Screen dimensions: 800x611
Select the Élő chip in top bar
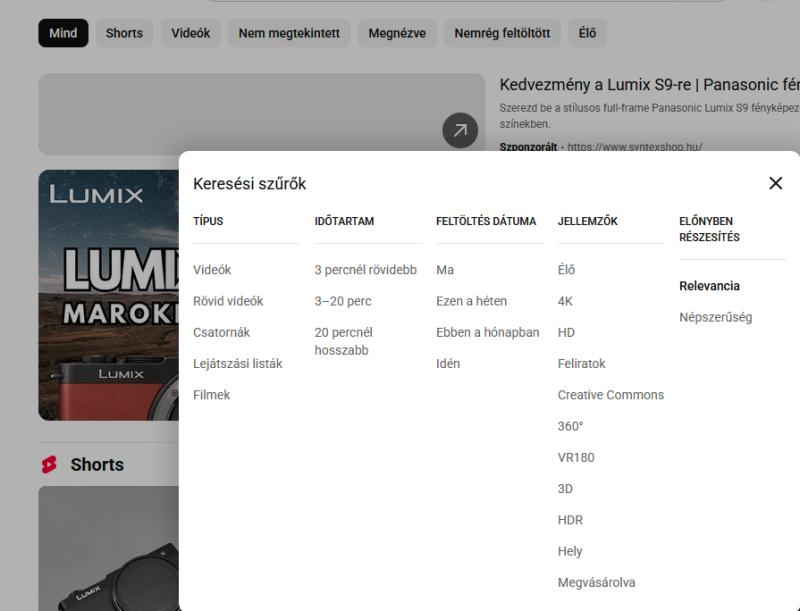pos(587,33)
